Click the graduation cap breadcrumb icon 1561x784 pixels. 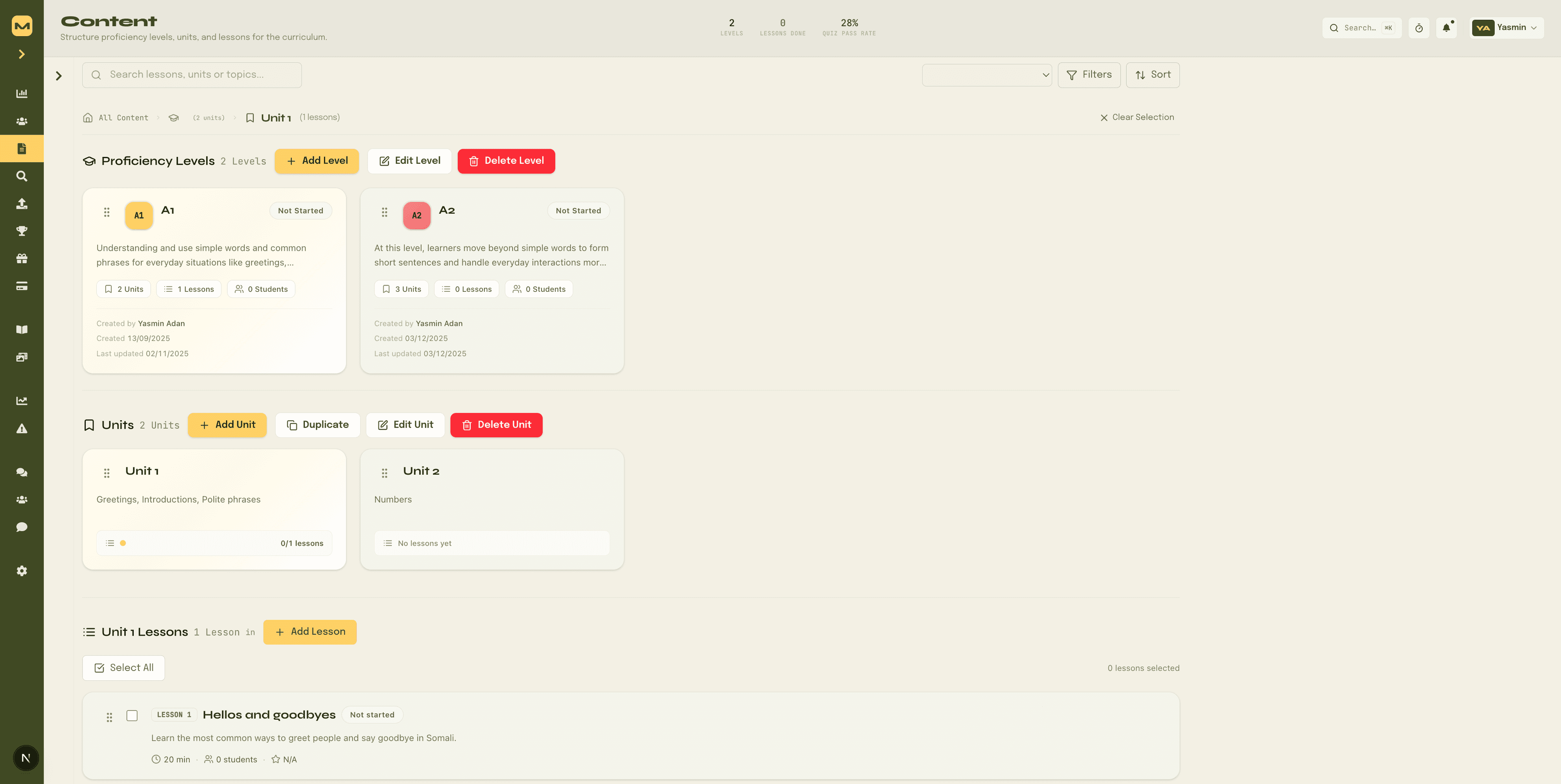(174, 117)
